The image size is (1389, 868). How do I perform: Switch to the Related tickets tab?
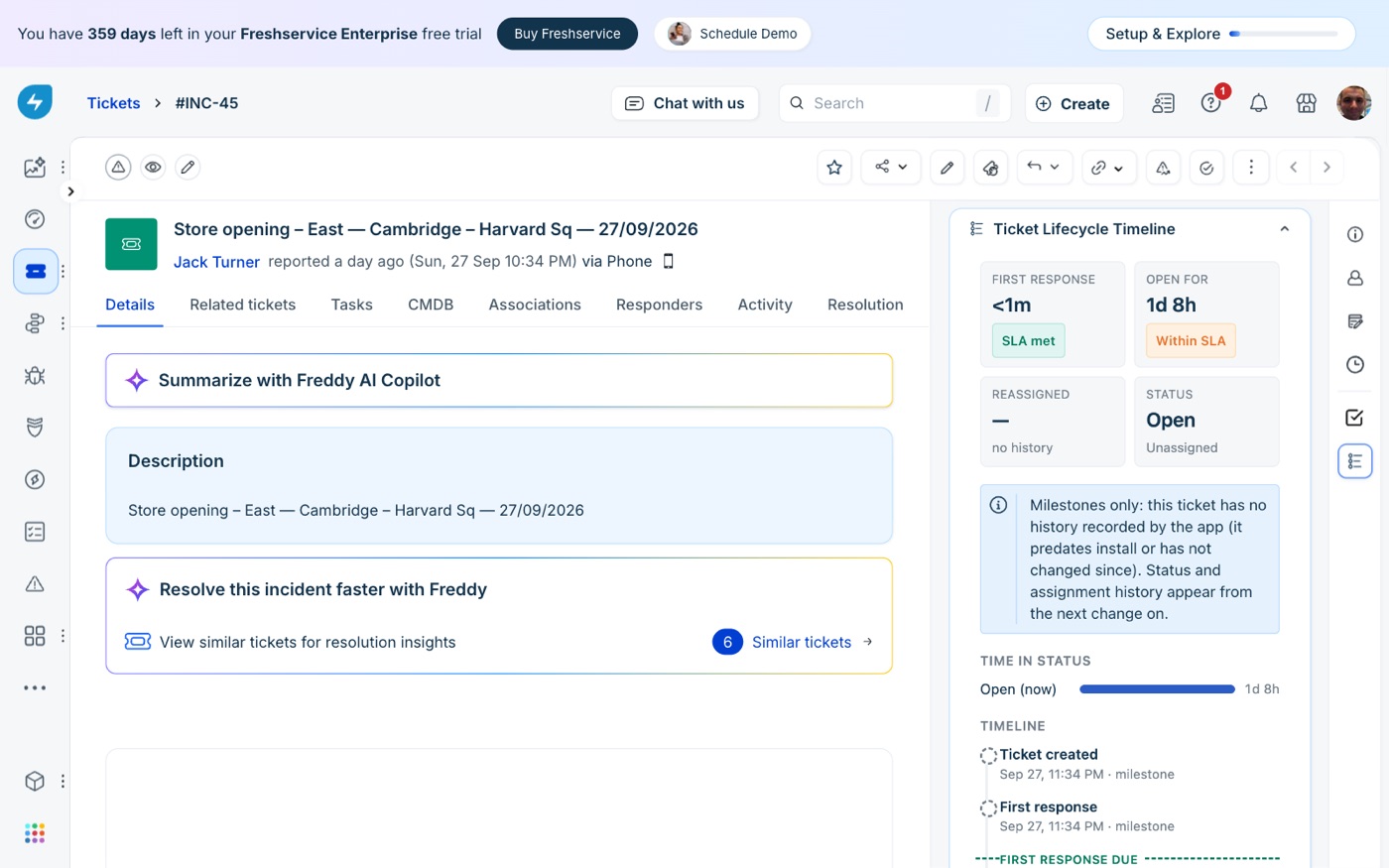coord(243,305)
